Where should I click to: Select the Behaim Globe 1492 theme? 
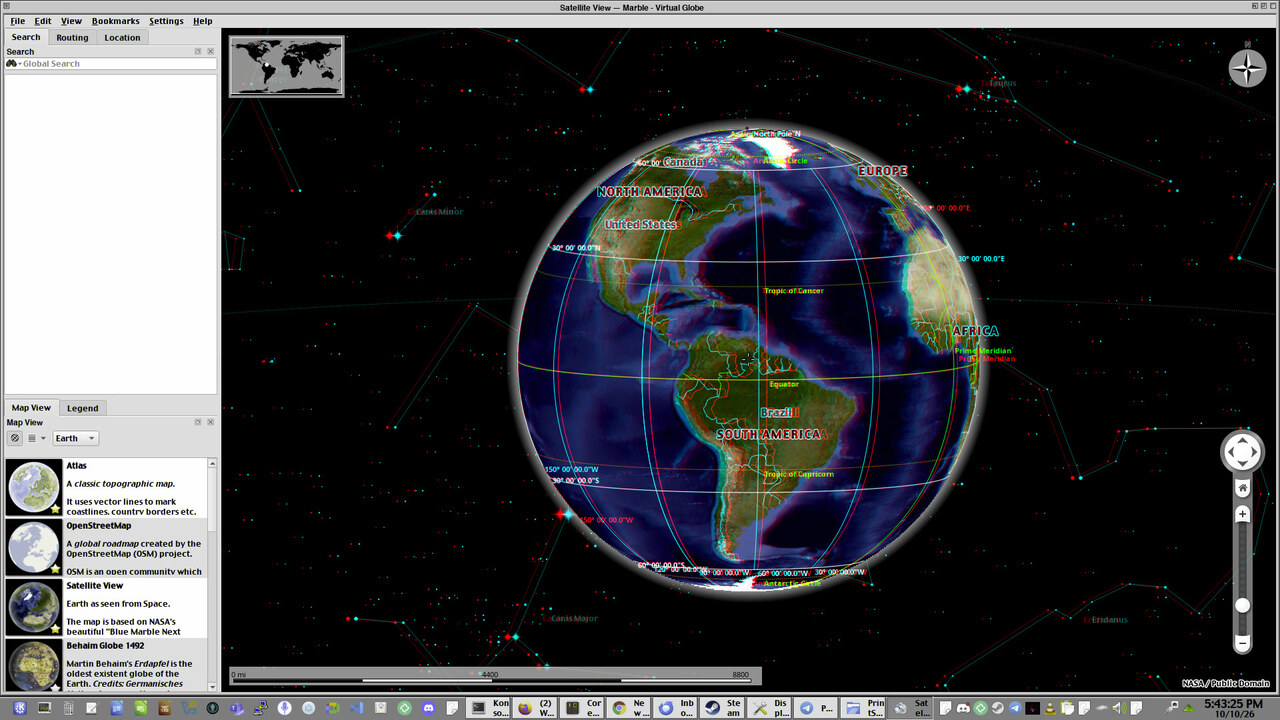coord(105,664)
